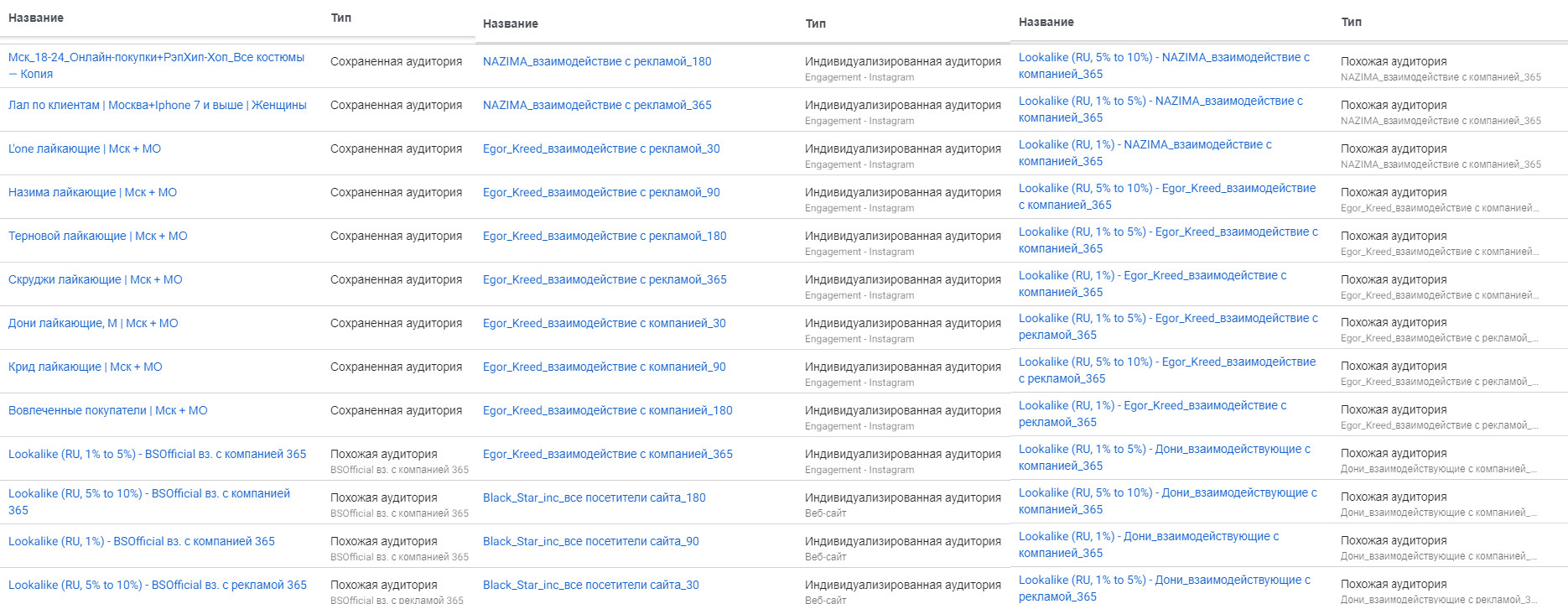Open Lookalike (RU, 5% to 10%) - NAZIMA_взаимодействие с компанией_365

pyautogui.click(x=1164, y=65)
